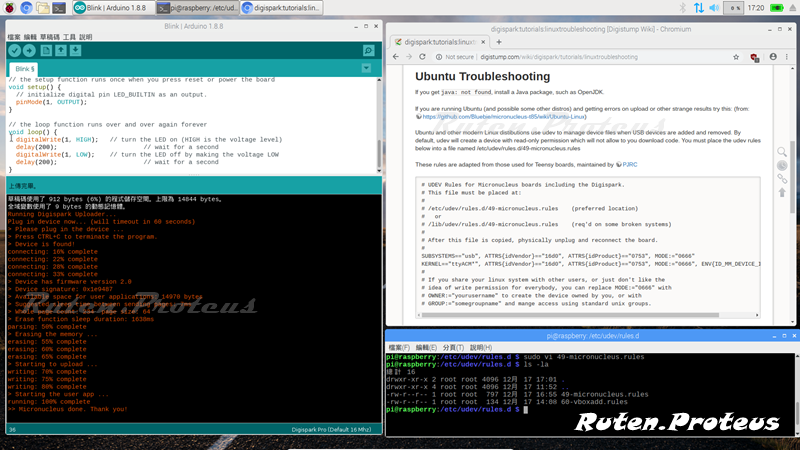This screenshot has height=450, width=800.
Task: Open the 草稿碼 menu in Arduino
Action: [49, 37]
